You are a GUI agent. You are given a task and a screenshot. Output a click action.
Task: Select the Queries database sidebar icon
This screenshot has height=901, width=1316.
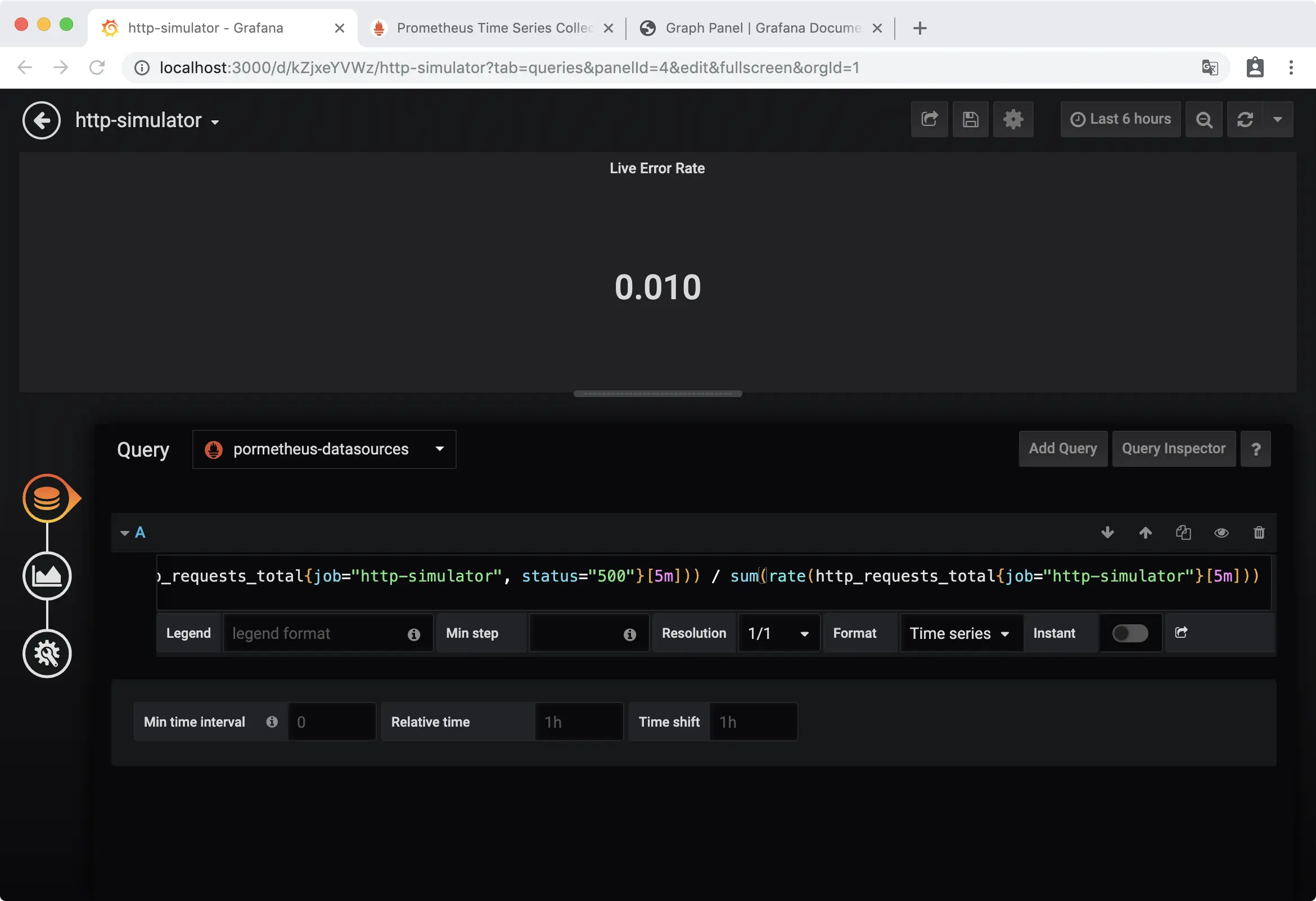(x=47, y=498)
